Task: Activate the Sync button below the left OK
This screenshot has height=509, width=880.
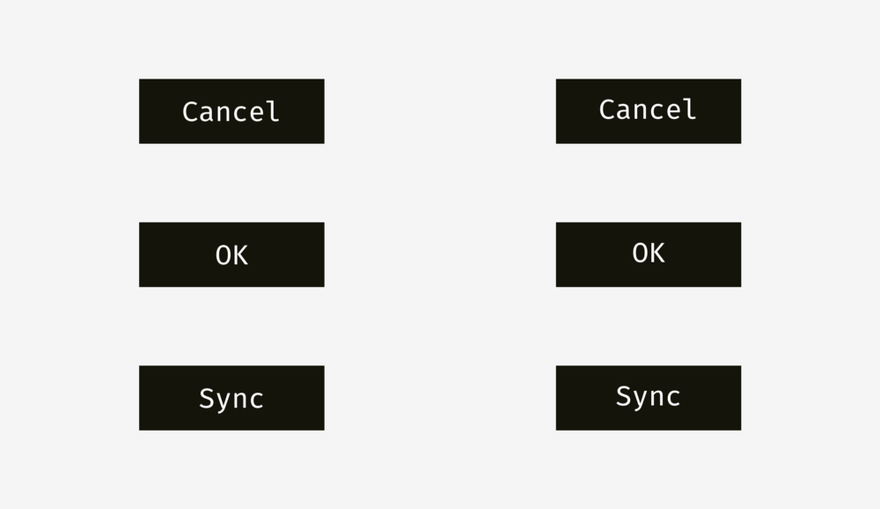Action: tap(232, 398)
